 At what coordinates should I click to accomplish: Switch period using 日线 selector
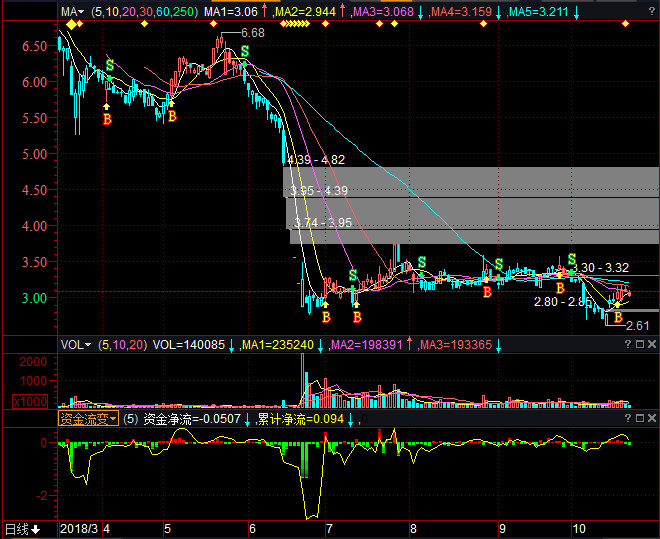coord(22,529)
